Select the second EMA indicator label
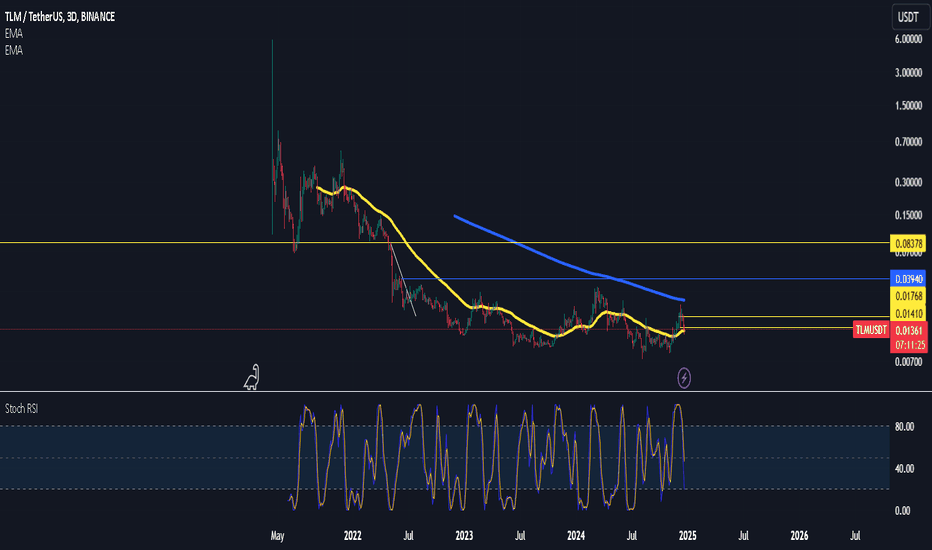The width and height of the screenshot is (932, 550). click(x=14, y=51)
